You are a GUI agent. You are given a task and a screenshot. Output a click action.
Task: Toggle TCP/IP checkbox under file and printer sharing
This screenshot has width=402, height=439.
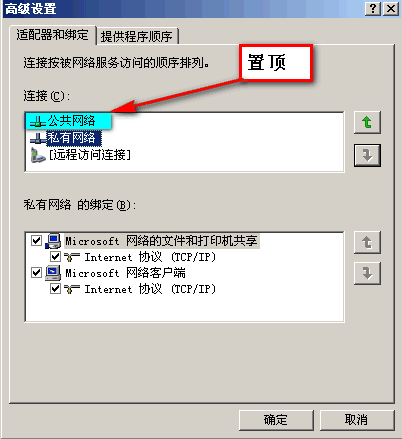click(55, 257)
